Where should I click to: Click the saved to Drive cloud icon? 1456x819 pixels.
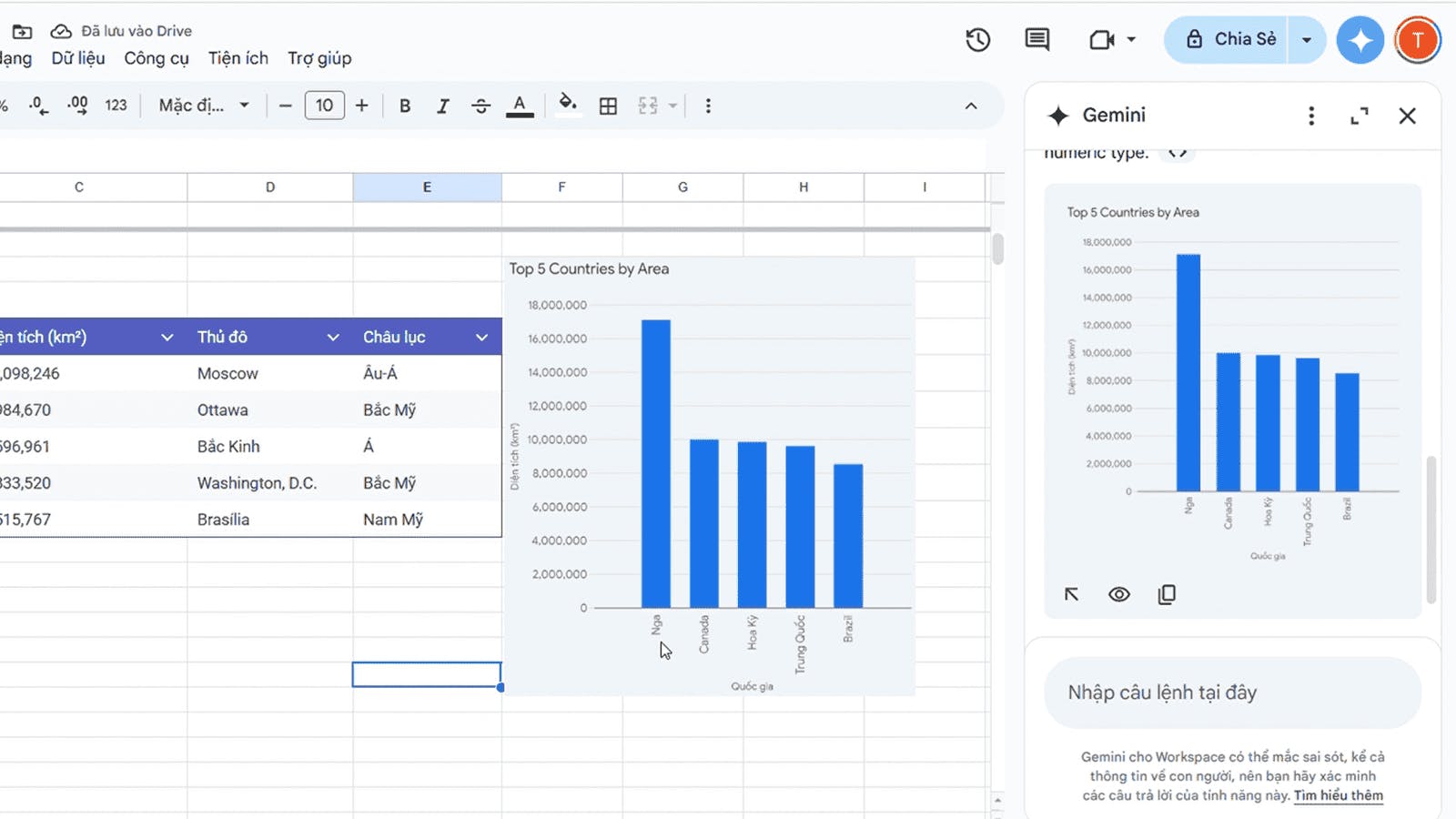coord(61,31)
